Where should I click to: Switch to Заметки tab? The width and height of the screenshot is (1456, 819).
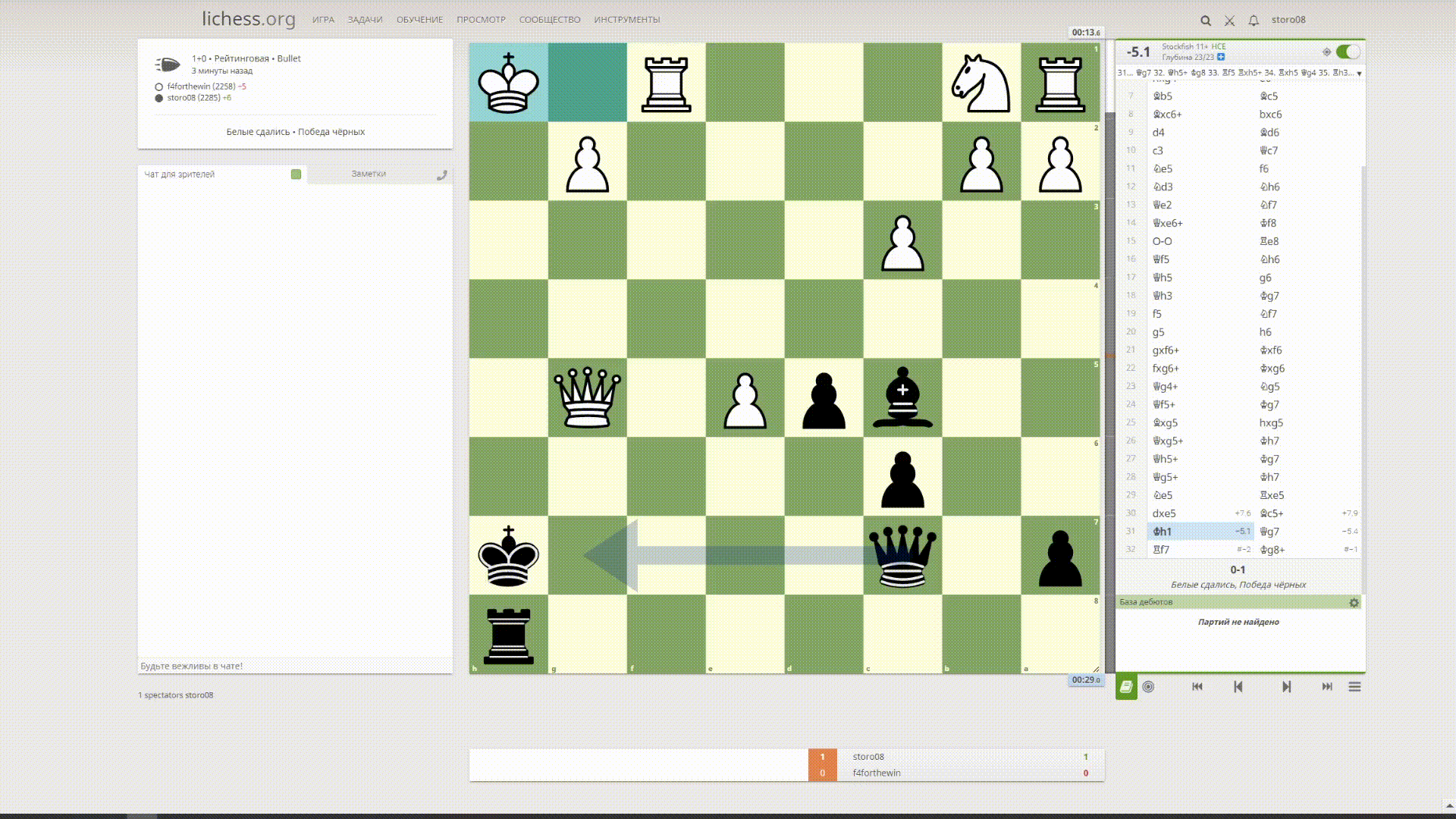point(369,174)
